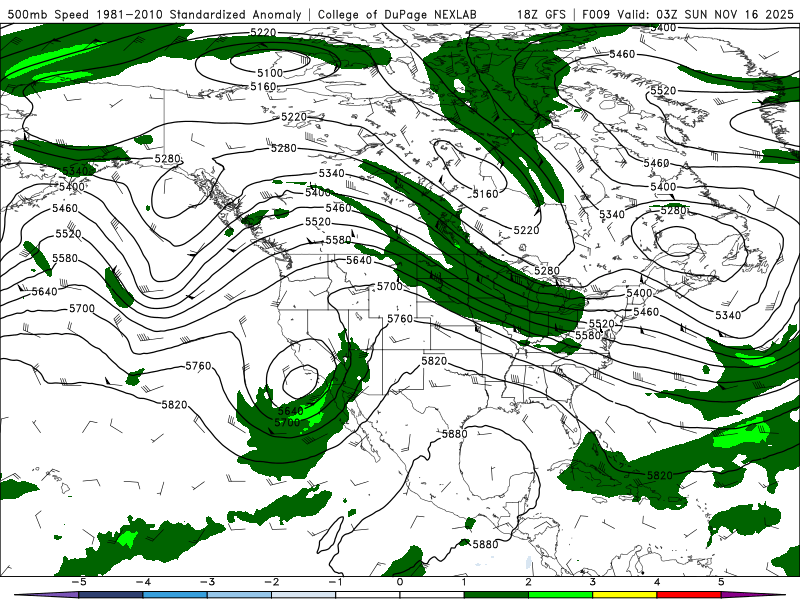
Task: Click the '5' colorbar tick label
Action: coord(721,582)
